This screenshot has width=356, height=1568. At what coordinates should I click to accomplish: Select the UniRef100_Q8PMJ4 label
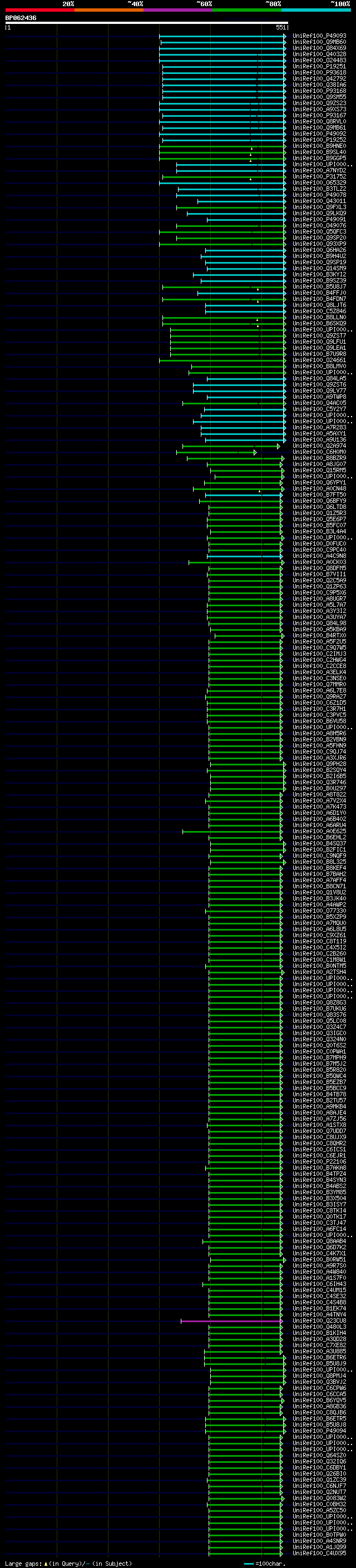click(319, 1376)
